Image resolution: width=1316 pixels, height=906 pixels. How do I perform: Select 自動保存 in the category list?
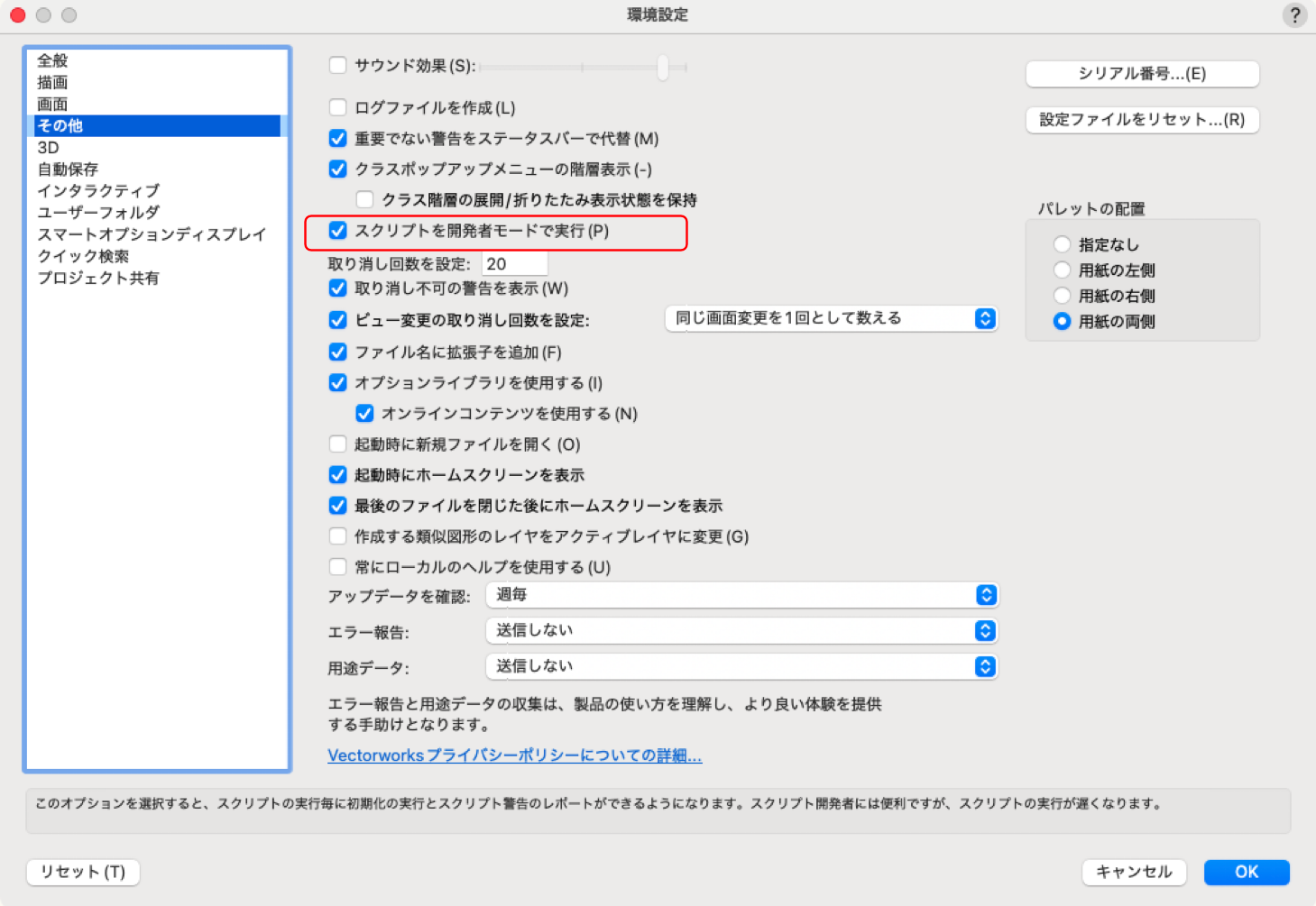click(x=68, y=169)
